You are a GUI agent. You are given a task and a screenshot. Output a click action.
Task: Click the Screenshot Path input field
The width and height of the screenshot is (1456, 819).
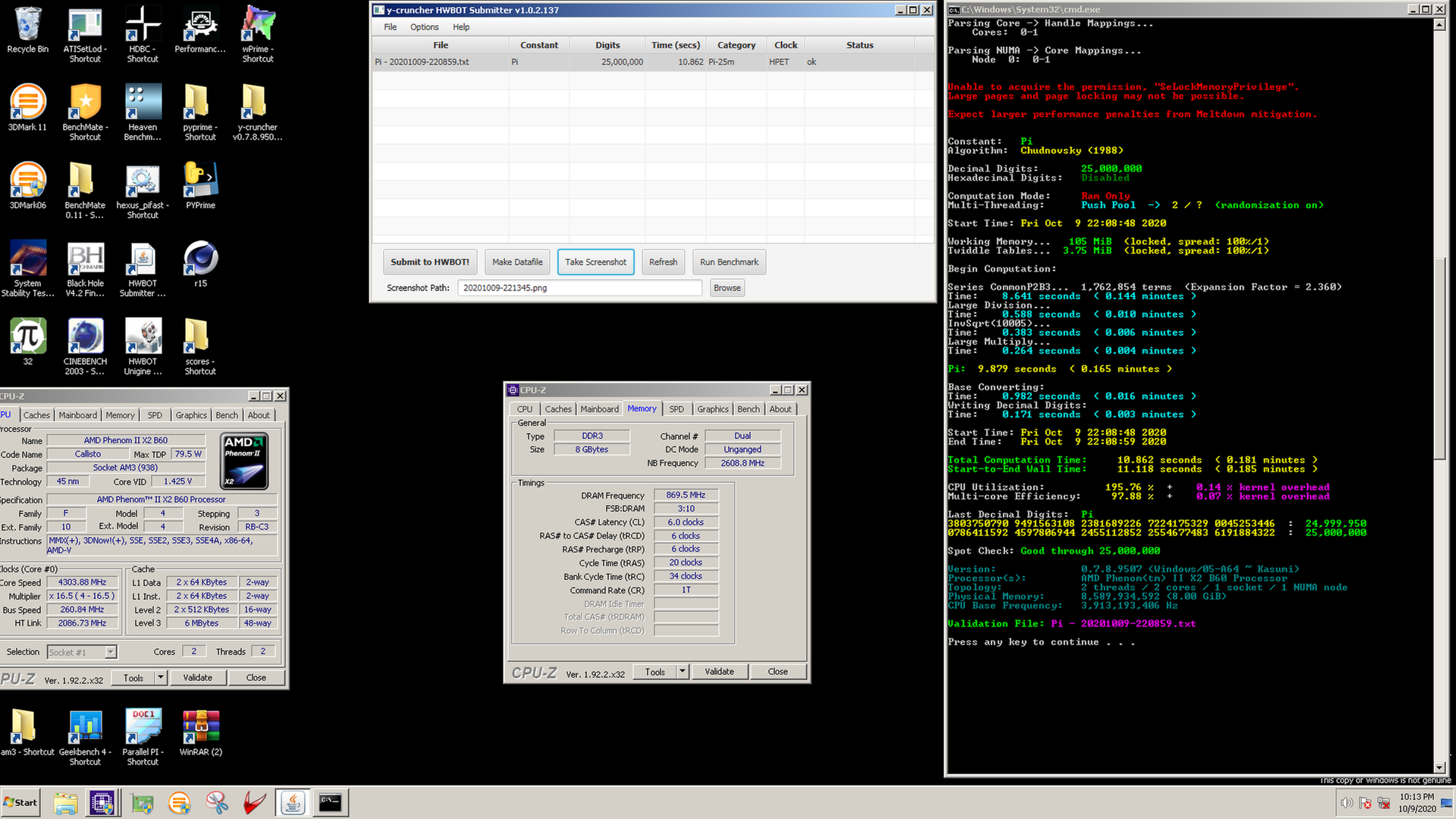point(579,288)
